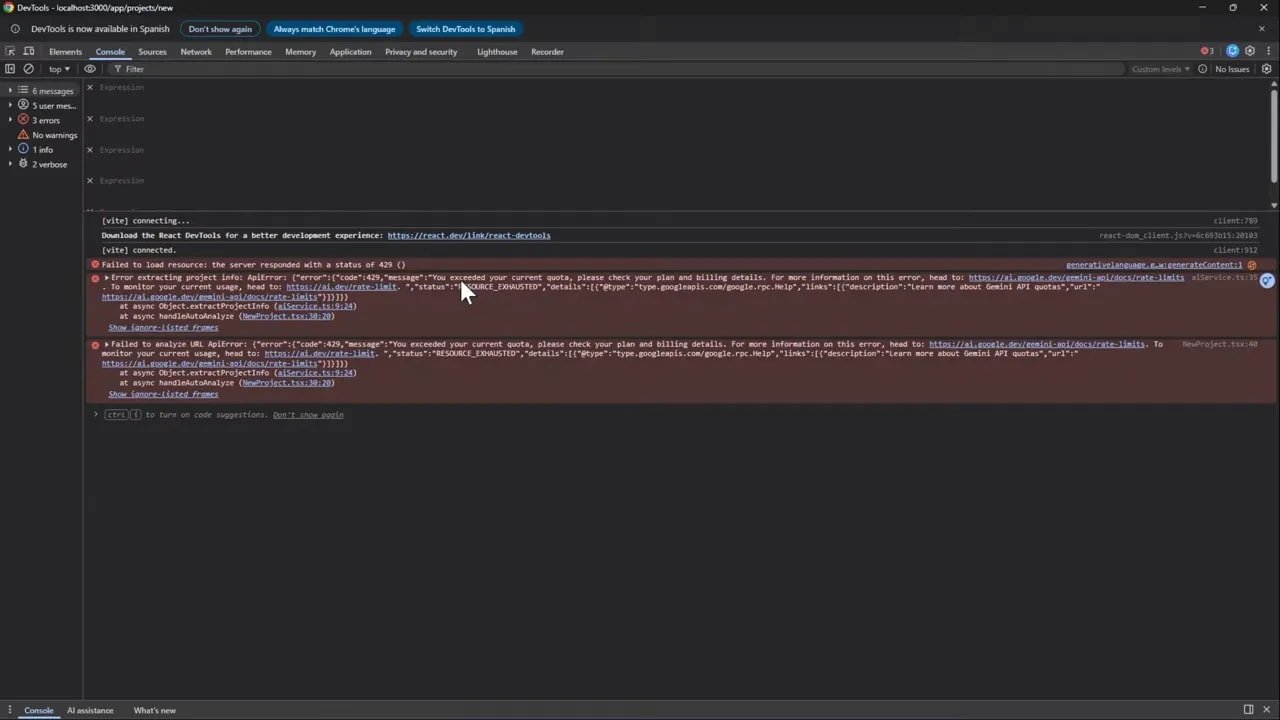The image size is (1280, 720).
Task: Open the top frame context dropdown
Action: pos(57,68)
